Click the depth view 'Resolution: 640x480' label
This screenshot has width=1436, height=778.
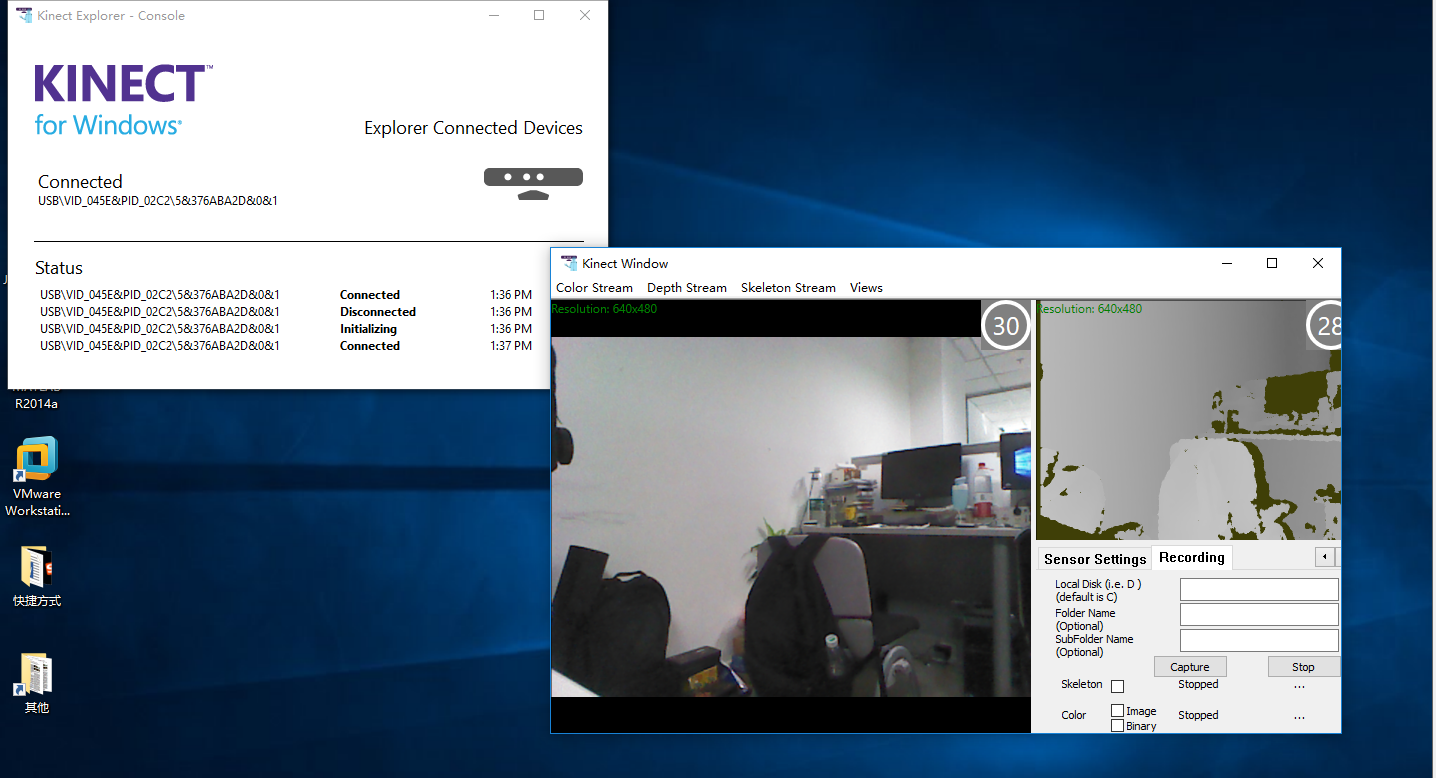(x=1090, y=309)
